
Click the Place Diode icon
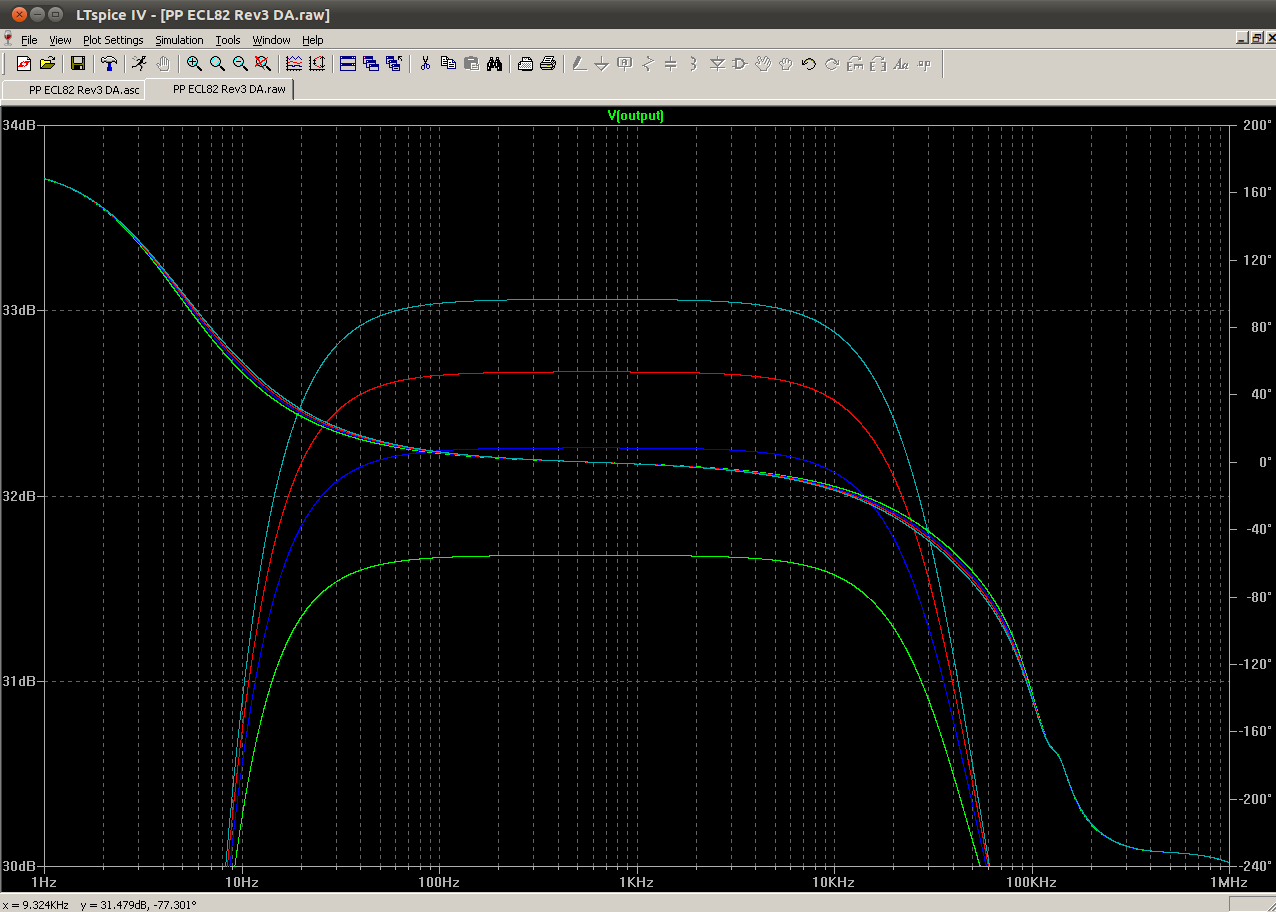click(x=717, y=64)
